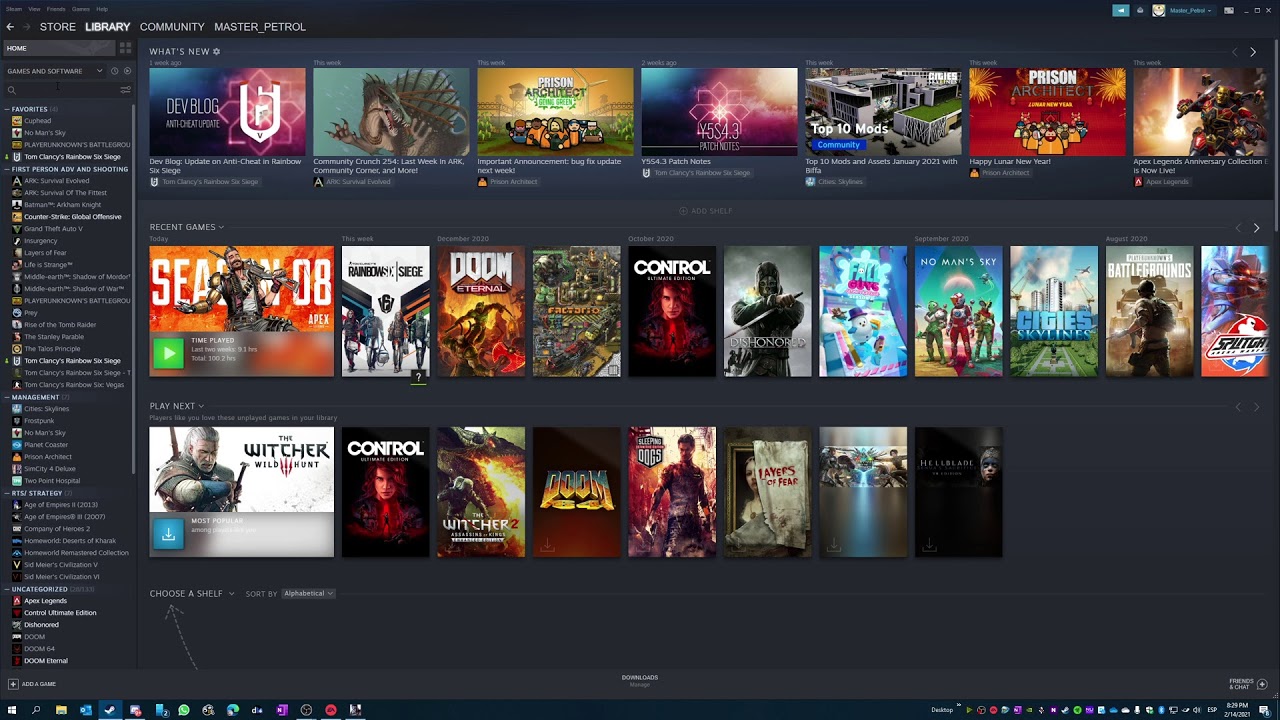Click the Master_Petrol profile avatar

(1158, 10)
